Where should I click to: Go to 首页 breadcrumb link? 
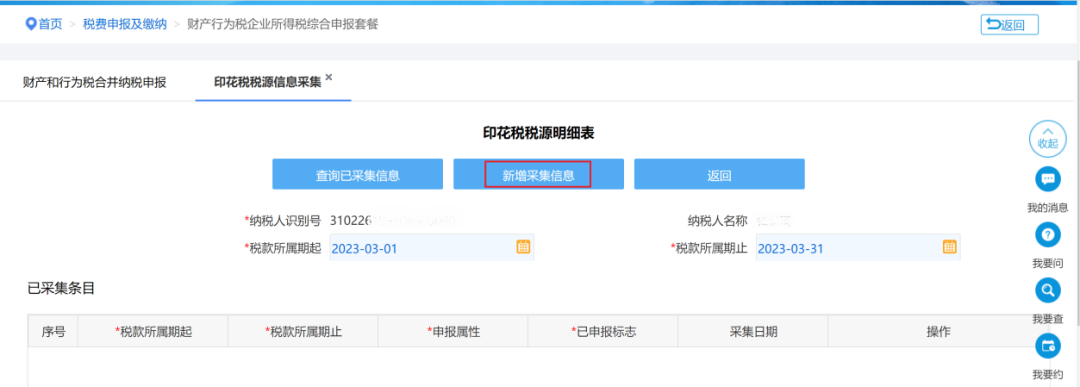click(50, 24)
